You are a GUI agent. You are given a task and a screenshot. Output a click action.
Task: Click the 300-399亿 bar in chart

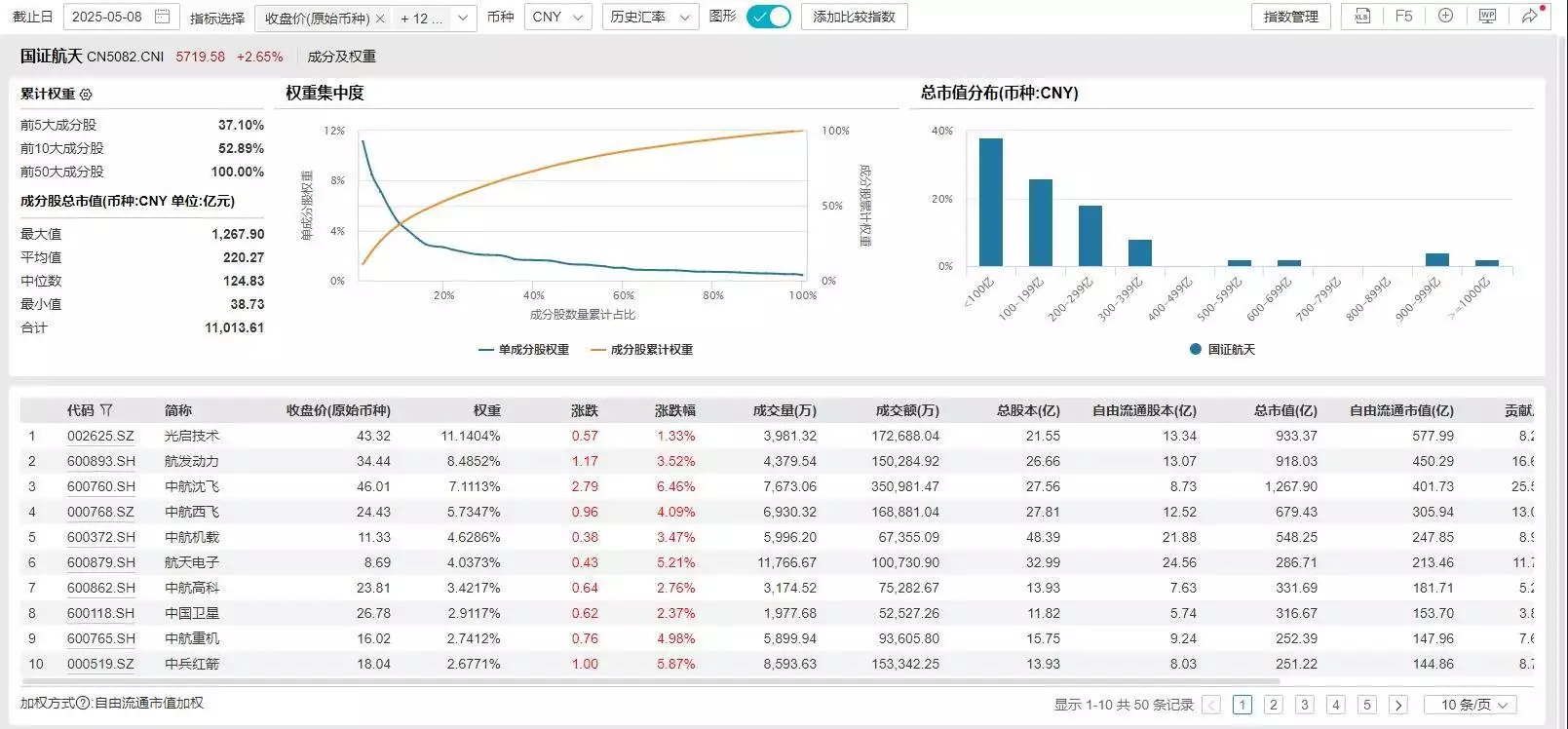tap(1140, 252)
